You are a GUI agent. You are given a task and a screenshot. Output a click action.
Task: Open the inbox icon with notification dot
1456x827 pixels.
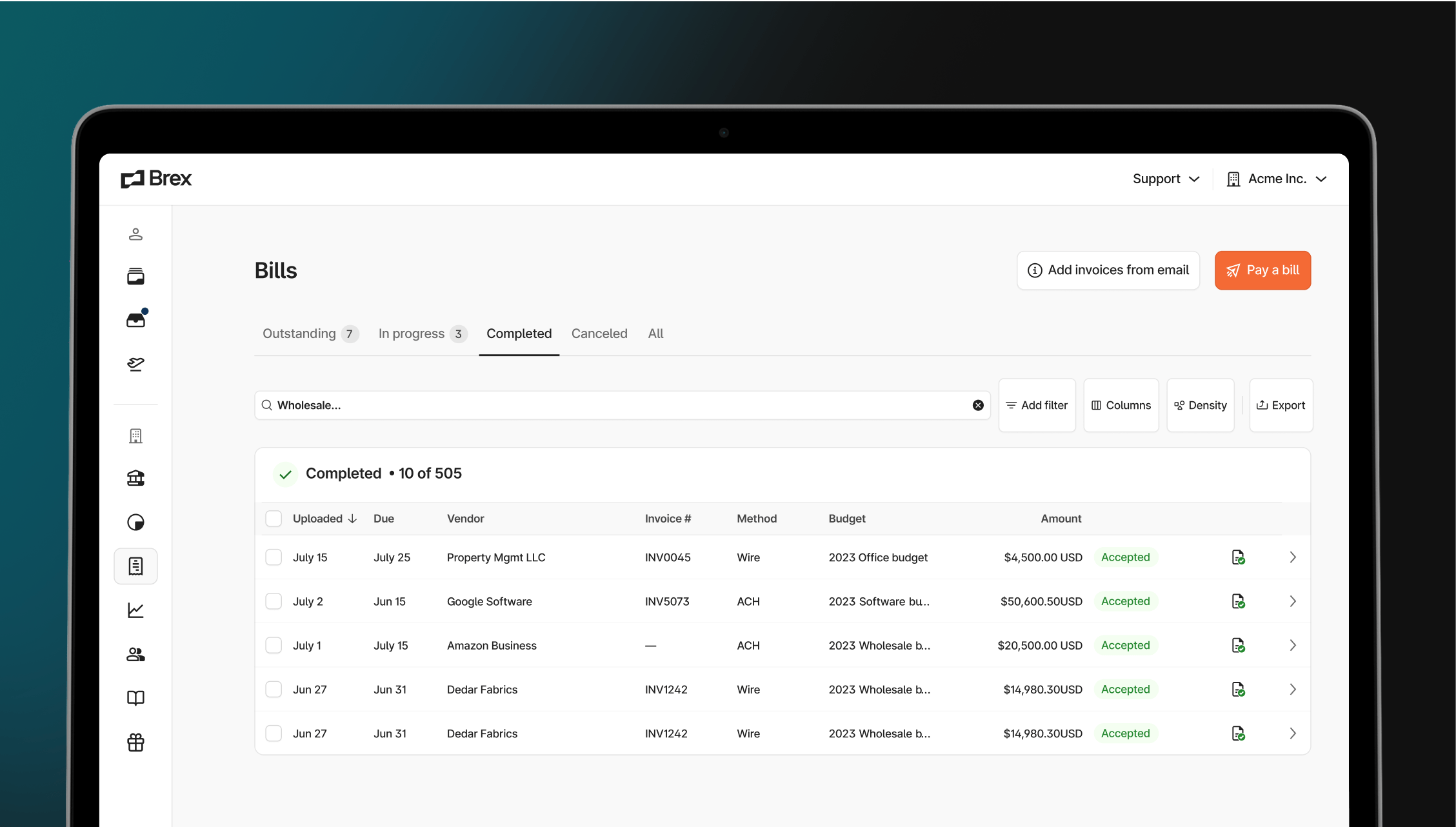coord(135,318)
